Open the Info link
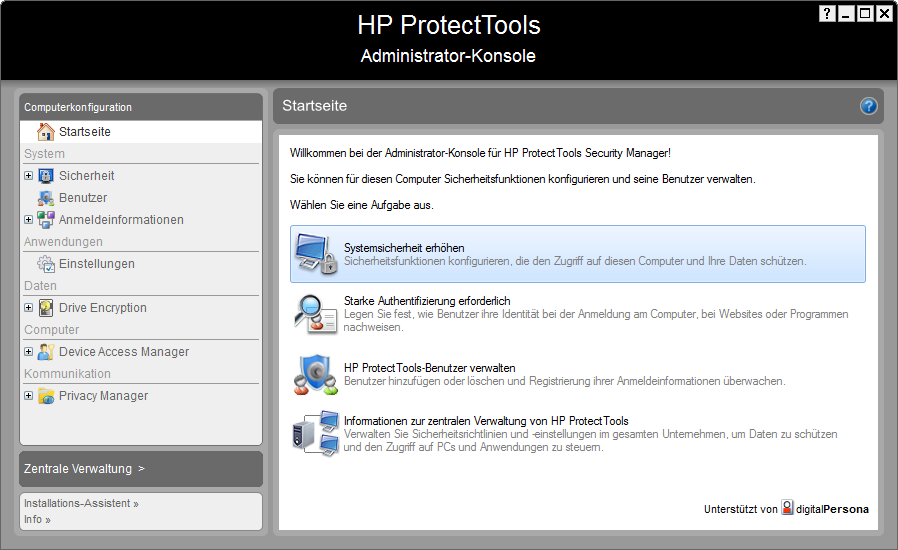Viewport: 898px width, 550px height. point(37,519)
